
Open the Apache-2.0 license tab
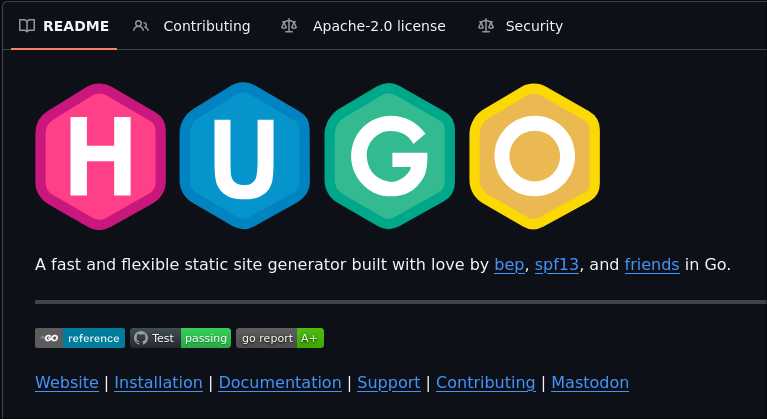(363, 26)
